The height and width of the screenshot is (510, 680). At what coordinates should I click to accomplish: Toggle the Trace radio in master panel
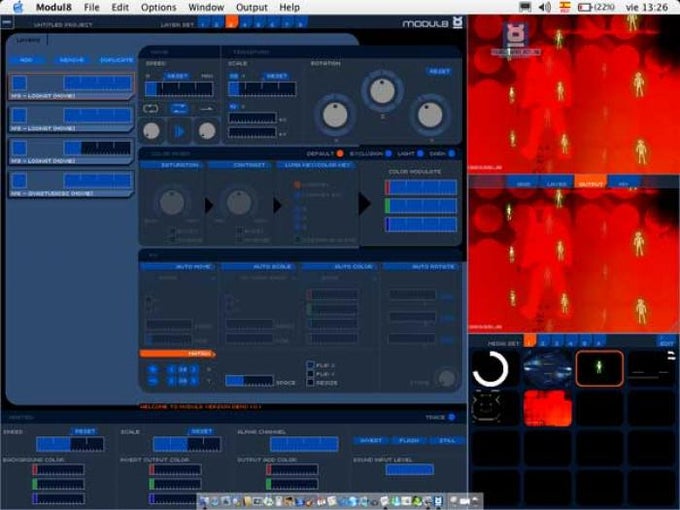(x=451, y=417)
